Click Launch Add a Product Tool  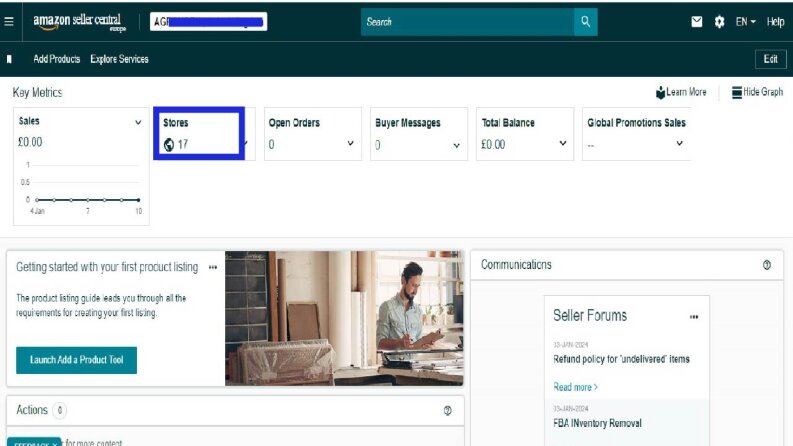pyautogui.click(x=76, y=360)
